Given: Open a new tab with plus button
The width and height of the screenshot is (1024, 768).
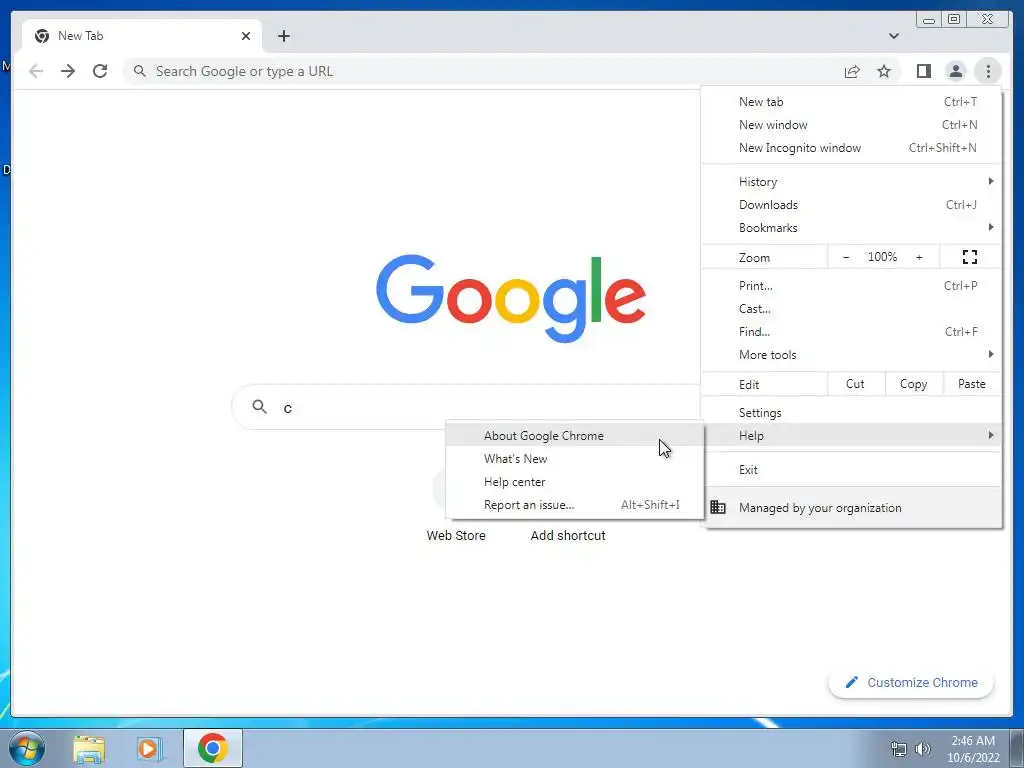Looking at the screenshot, I should click(x=283, y=36).
